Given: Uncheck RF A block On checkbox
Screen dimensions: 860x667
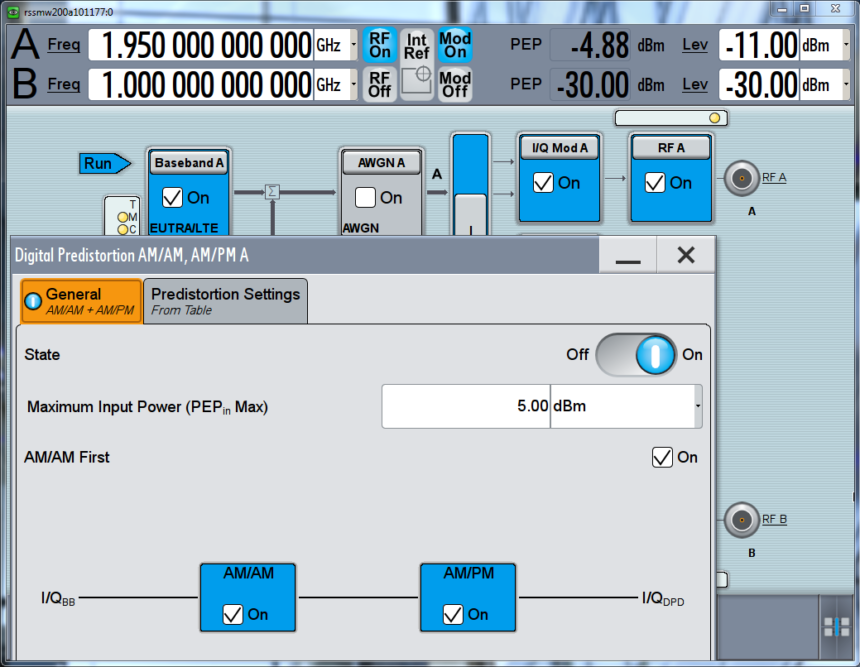Looking at the screenshot, I should click(x=655, y=183).
